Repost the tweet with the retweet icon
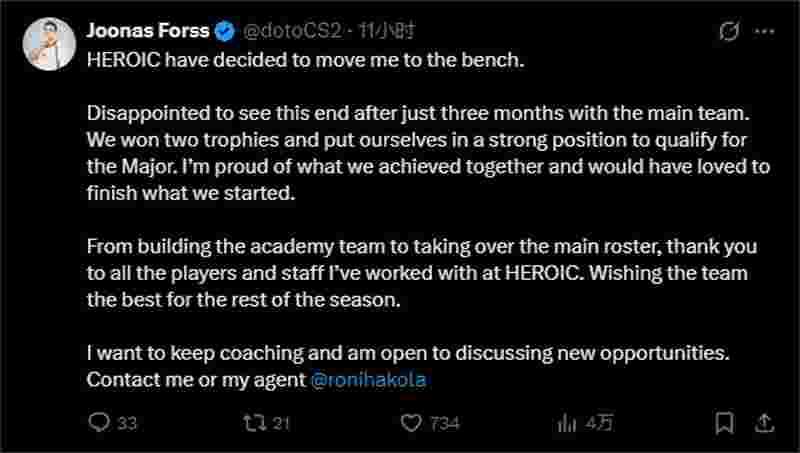This screenshot has width=800, height=453. 254,422
